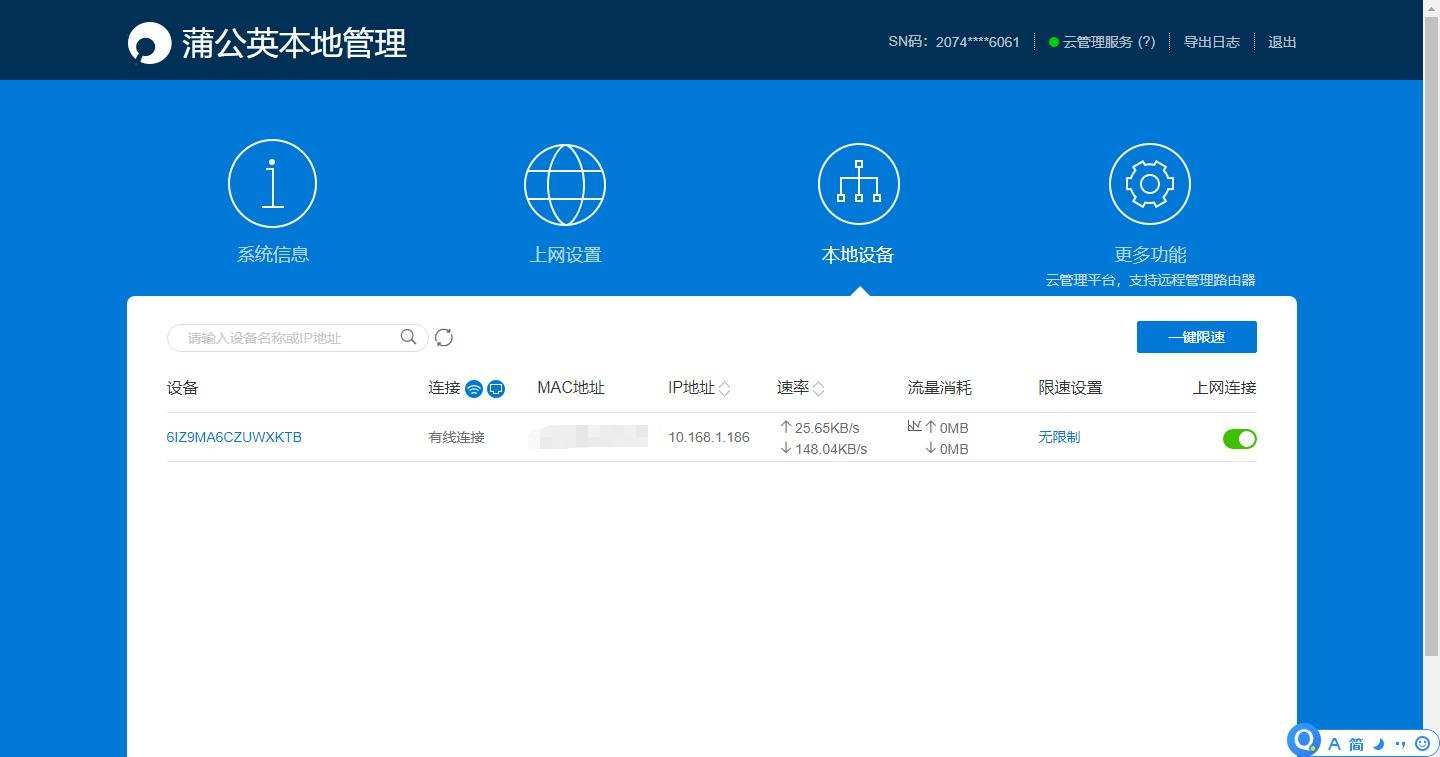The height and width of the screenshot is (757, 1440).
Task: Click the emoji smiley in IME bar
Action: (1422, 743)
